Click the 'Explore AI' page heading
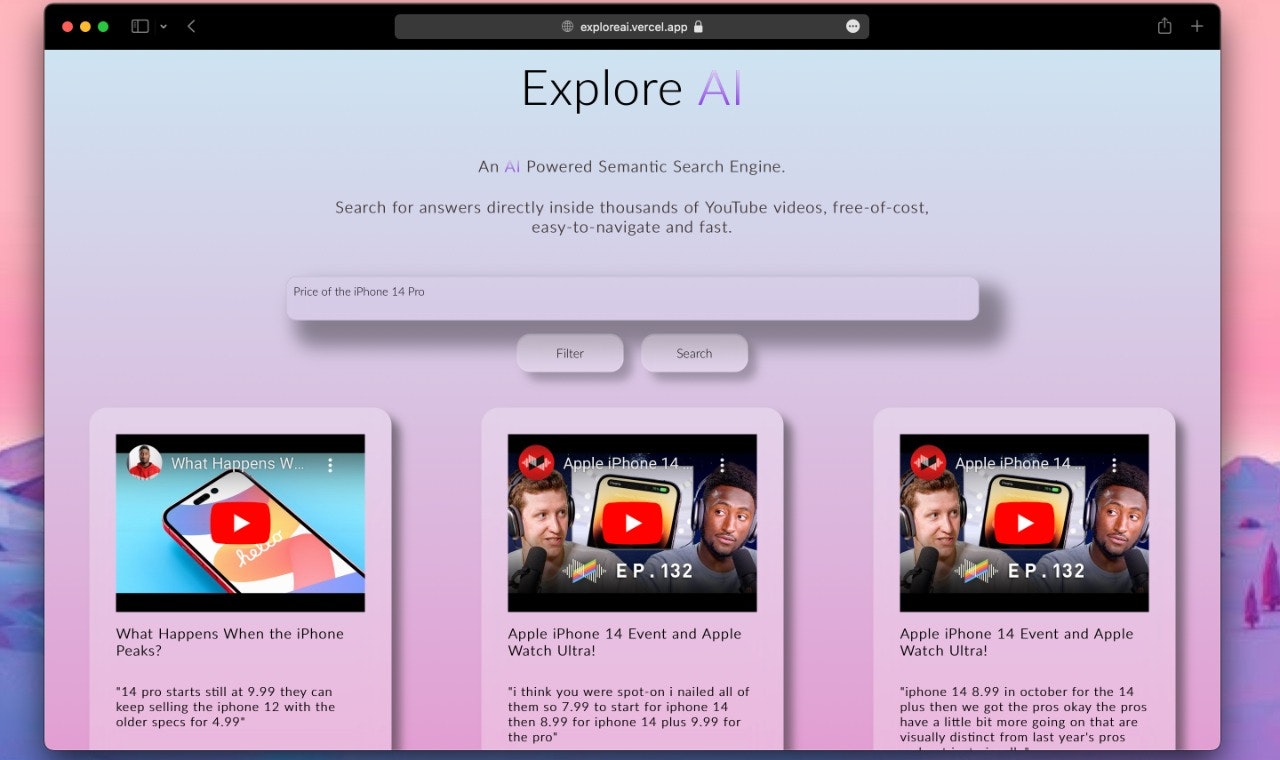This screenshot has width=1280, height=760. 632,88
